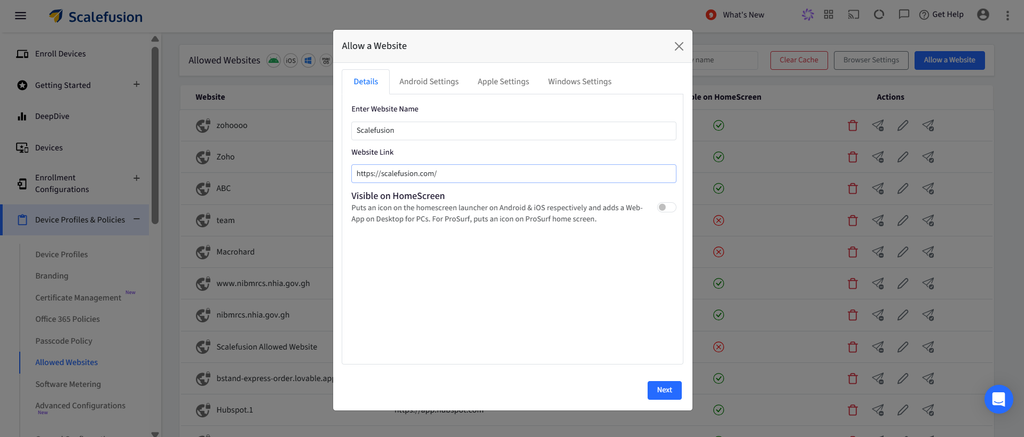Filter allowed websites by Windows icon
The image size is (1024, 437).
point(308,60)
